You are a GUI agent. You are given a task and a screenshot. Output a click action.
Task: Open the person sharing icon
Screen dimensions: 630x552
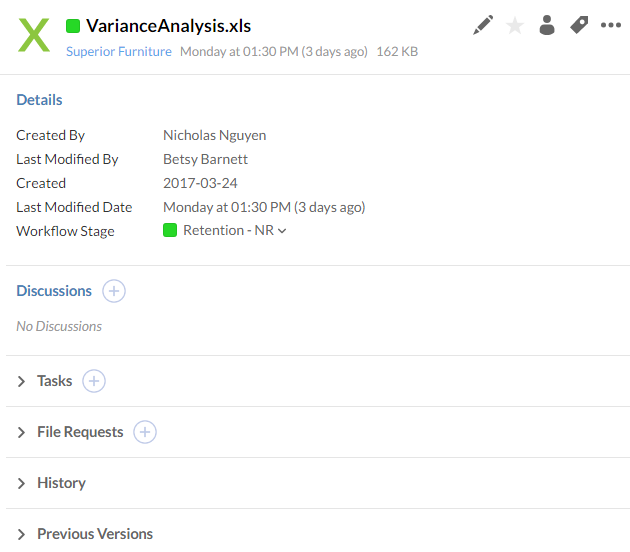coord(546,26)
